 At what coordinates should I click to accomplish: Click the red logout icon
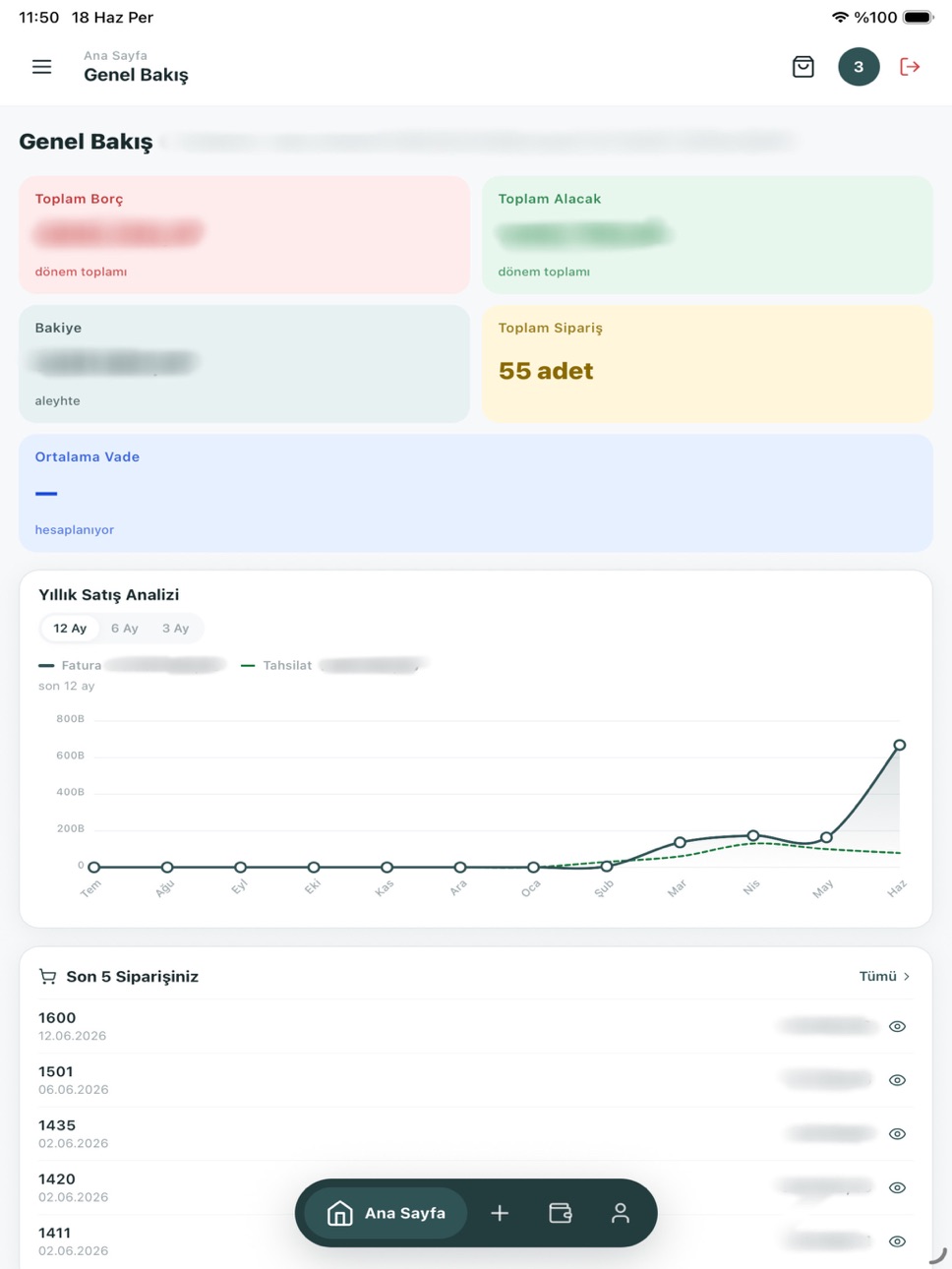910,67
